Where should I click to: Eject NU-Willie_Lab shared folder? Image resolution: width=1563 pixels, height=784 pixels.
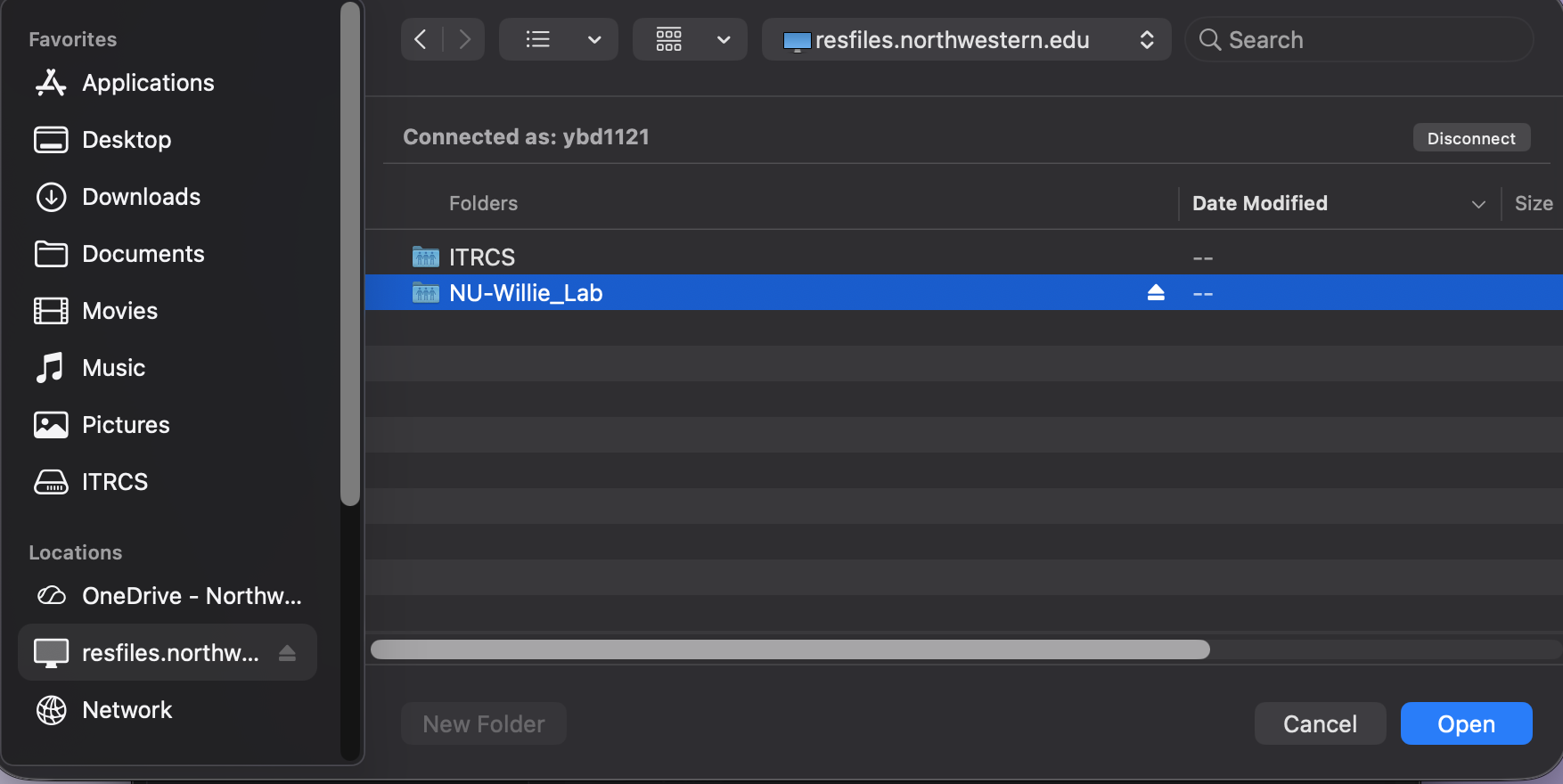pos(1156,292)
